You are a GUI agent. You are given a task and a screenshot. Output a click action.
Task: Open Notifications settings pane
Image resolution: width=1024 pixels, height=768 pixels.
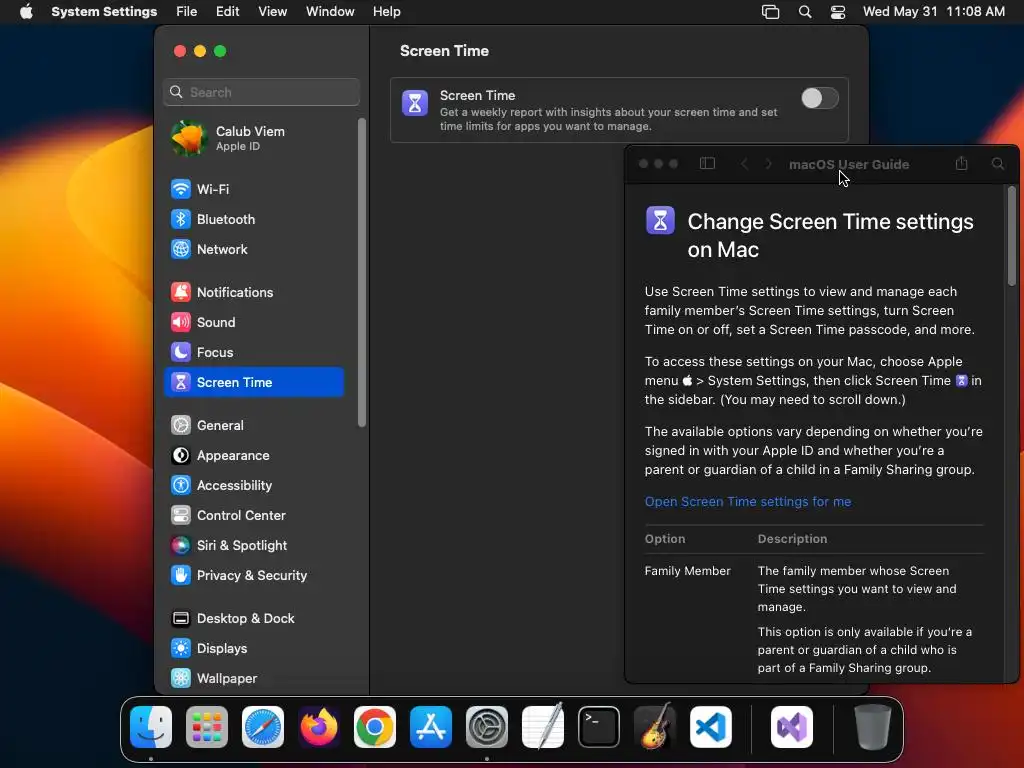(253, 293)
